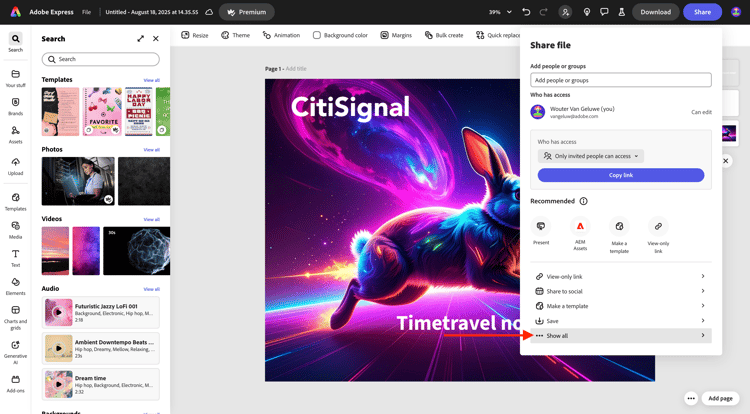Click the Add people or groups field
The width and height of the screenshot is (750, 414).
[621, 80]
